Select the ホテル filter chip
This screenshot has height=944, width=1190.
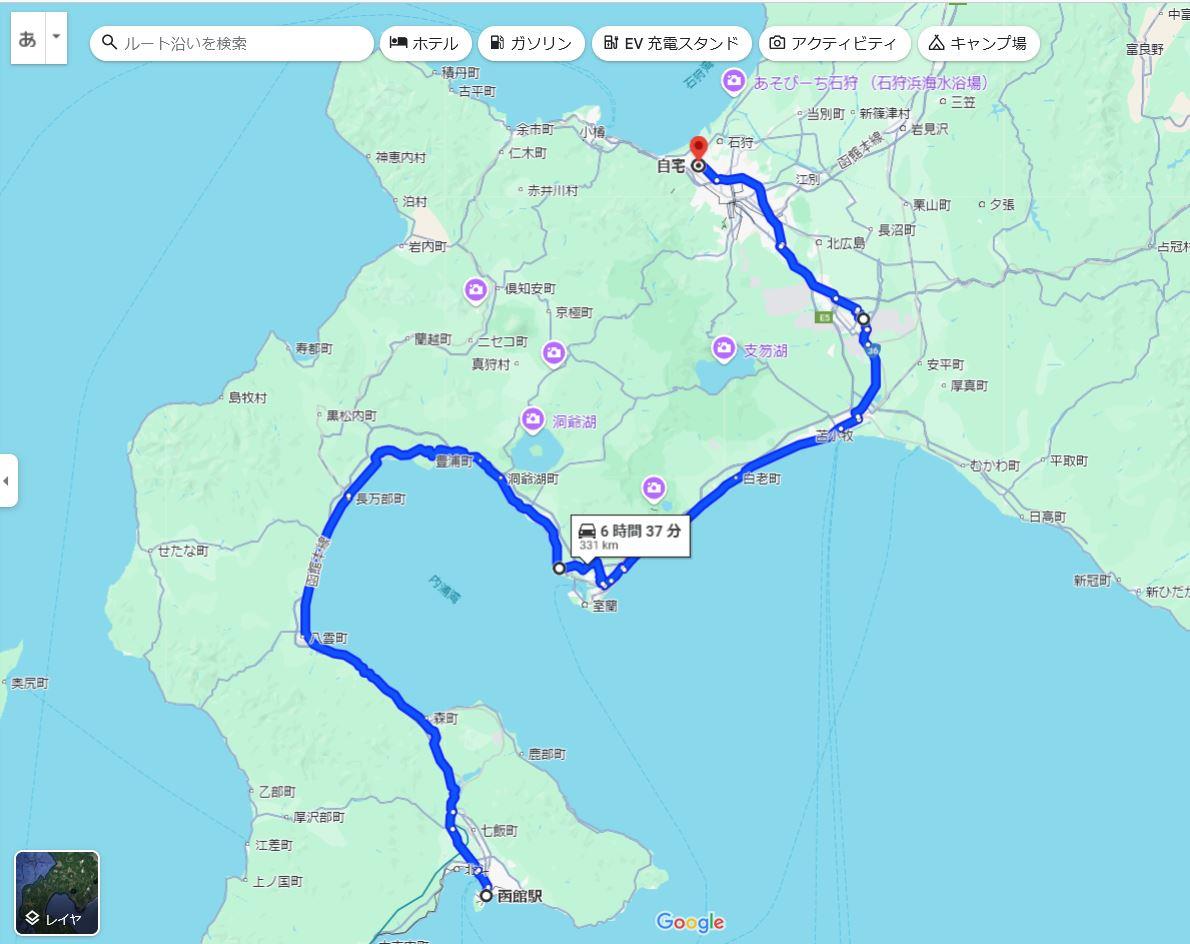425,43
